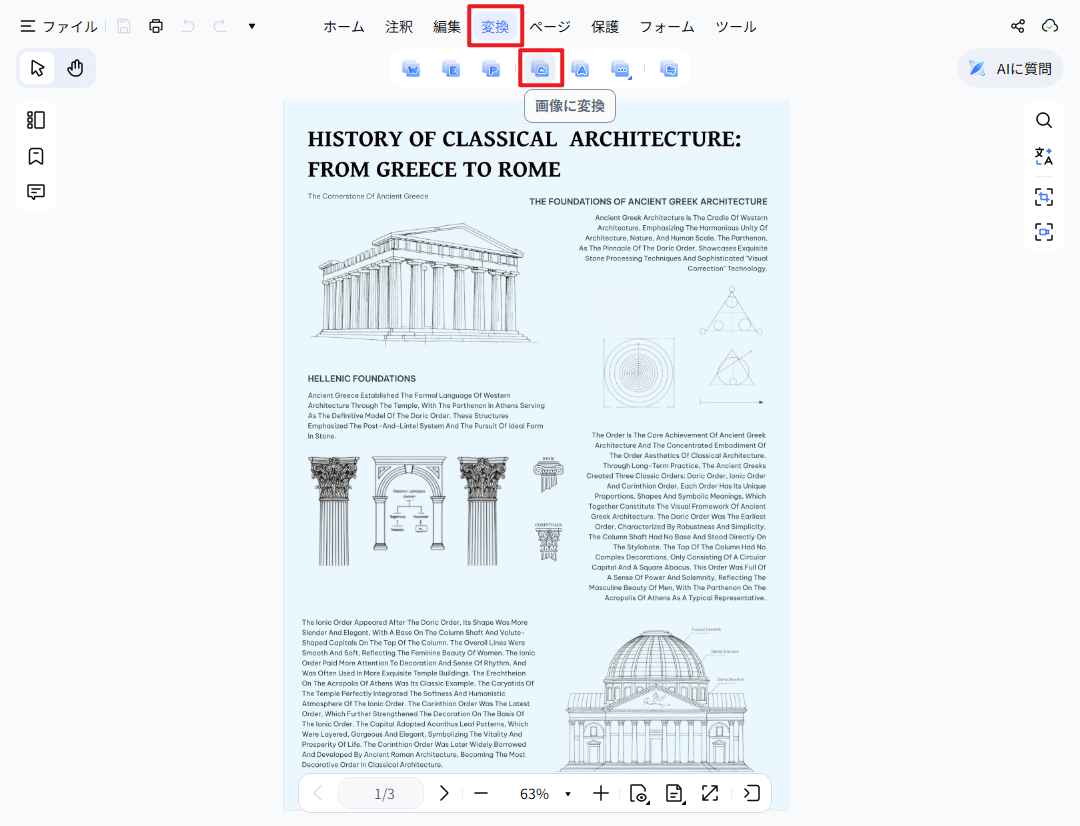Click the bottom capture icon on right sidebar

click(1044, 231)
